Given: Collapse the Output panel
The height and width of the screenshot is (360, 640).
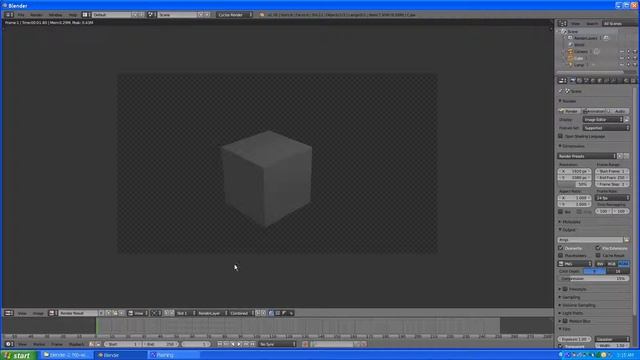Looking at the screenshot, I should tap(568, 230).
